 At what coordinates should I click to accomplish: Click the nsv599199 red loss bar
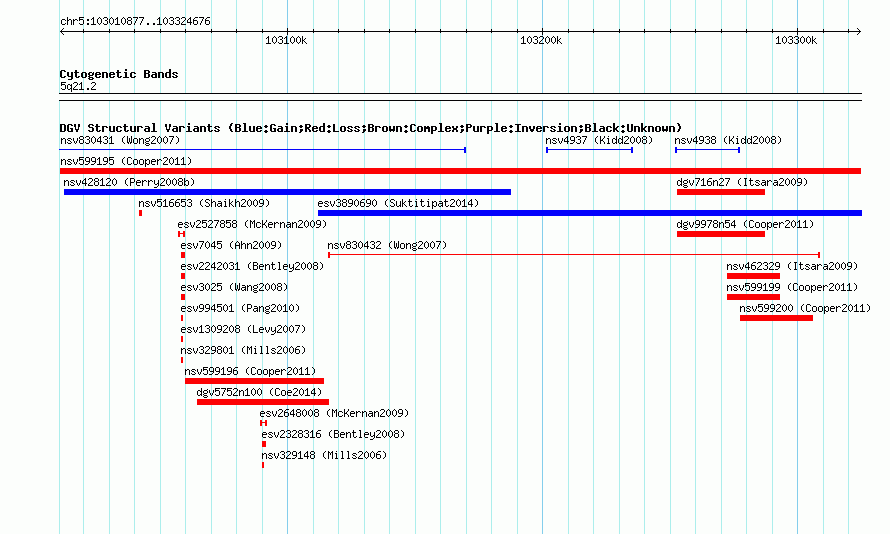[753, 297]
